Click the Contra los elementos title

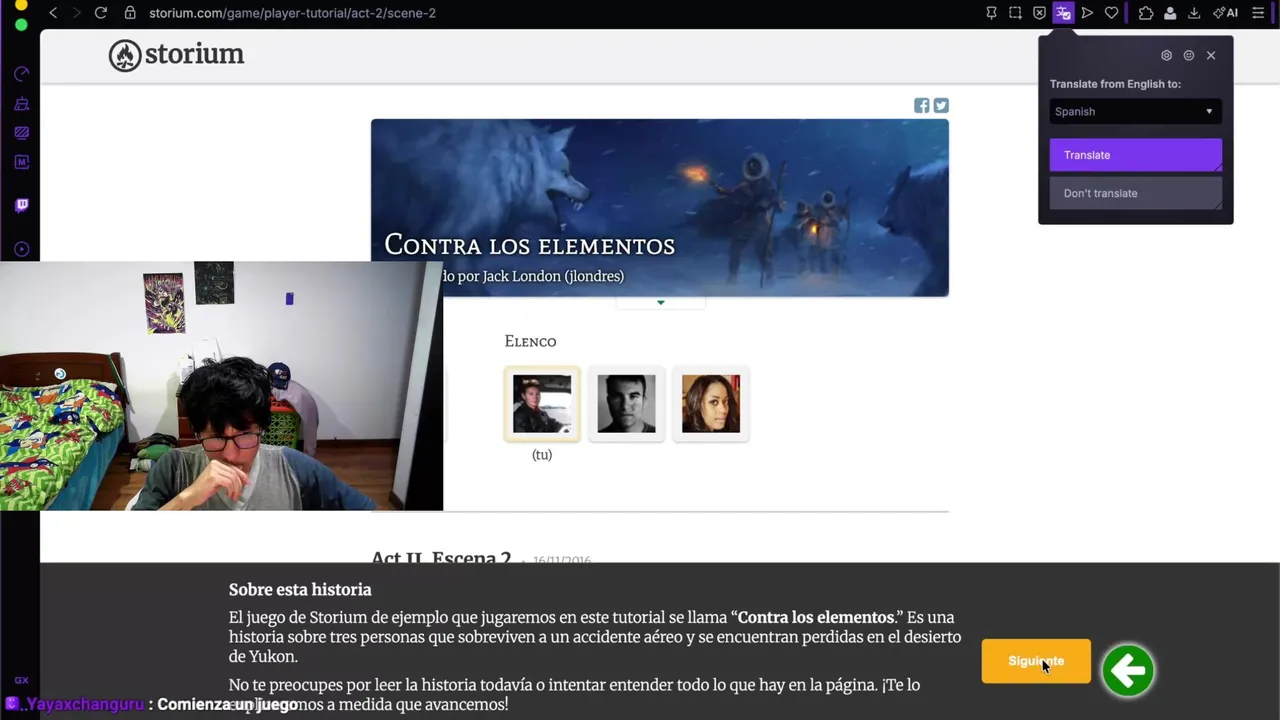(x=529, y=246)
